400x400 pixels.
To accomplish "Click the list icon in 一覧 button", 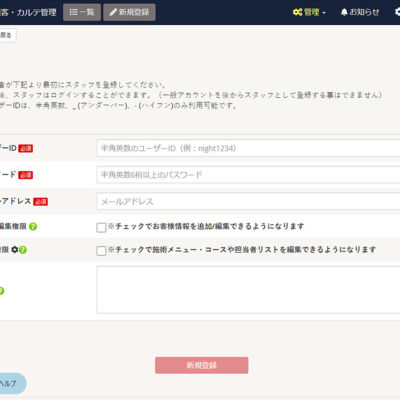I will 73,12.
